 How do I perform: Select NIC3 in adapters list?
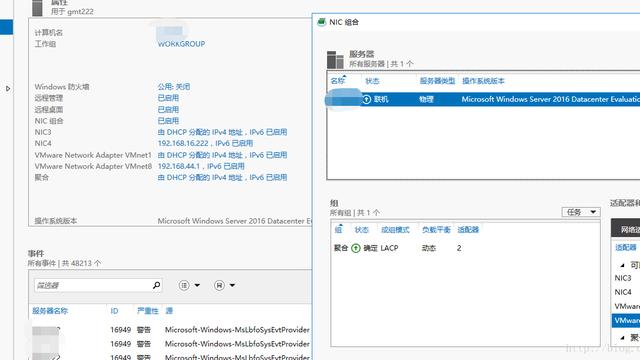(x=623, y=278)
